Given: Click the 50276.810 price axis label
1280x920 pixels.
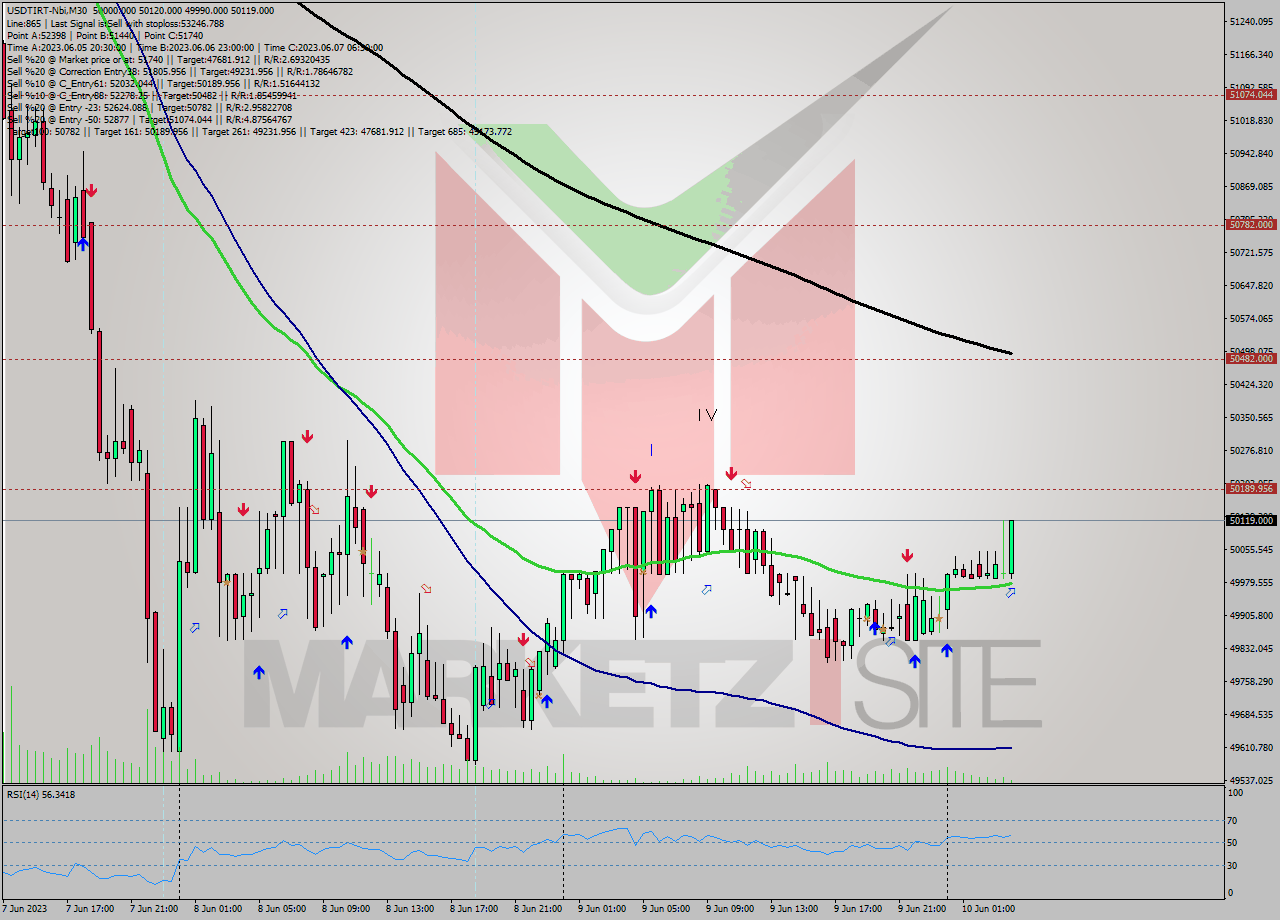Looking at the screenshot, I should (x=1254, y=450).
